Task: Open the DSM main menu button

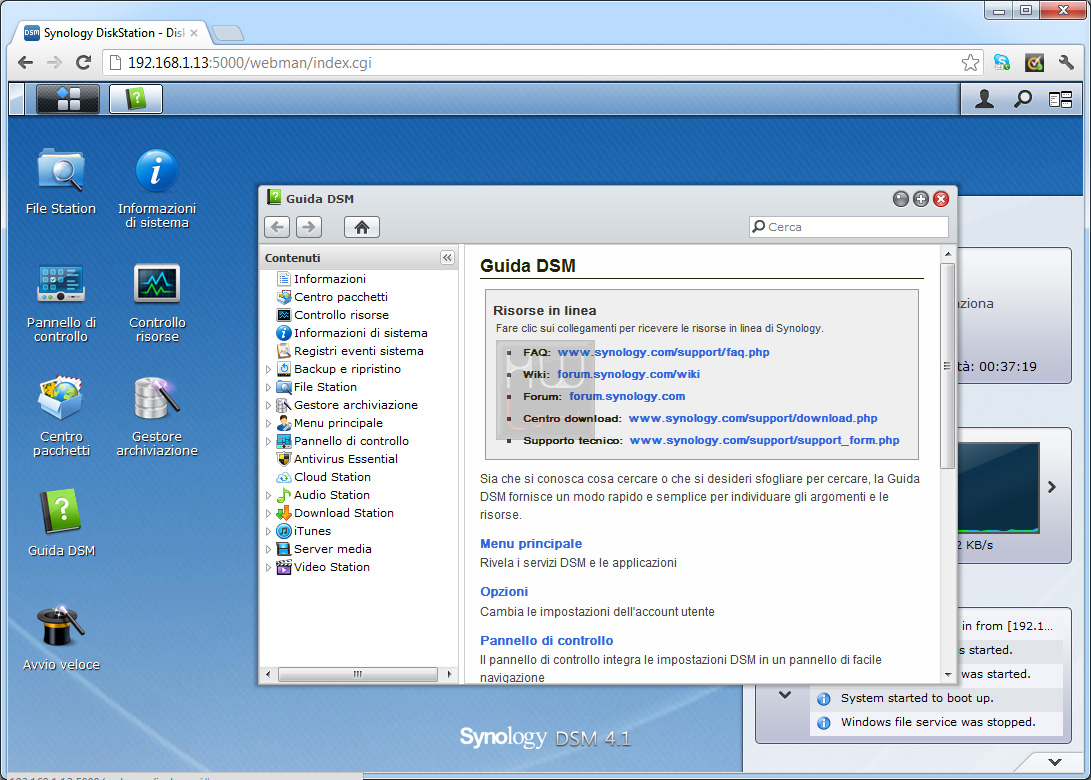Action: [x=67, y=99]
